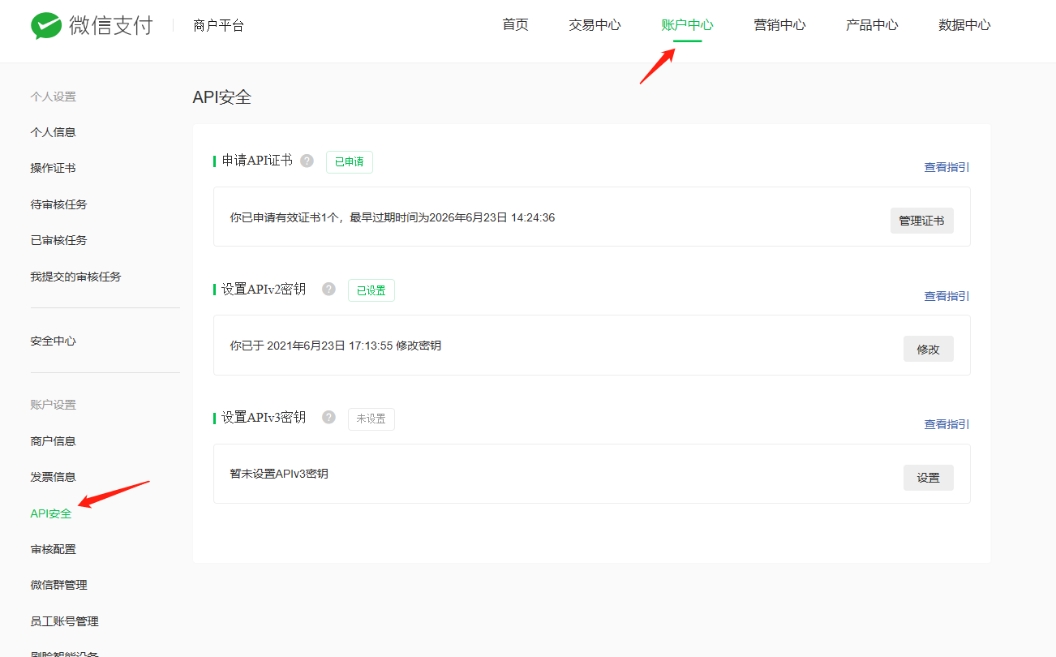
Task: Click question mark icon next to 设置APIv3密钥
Action: pos(328,418)
